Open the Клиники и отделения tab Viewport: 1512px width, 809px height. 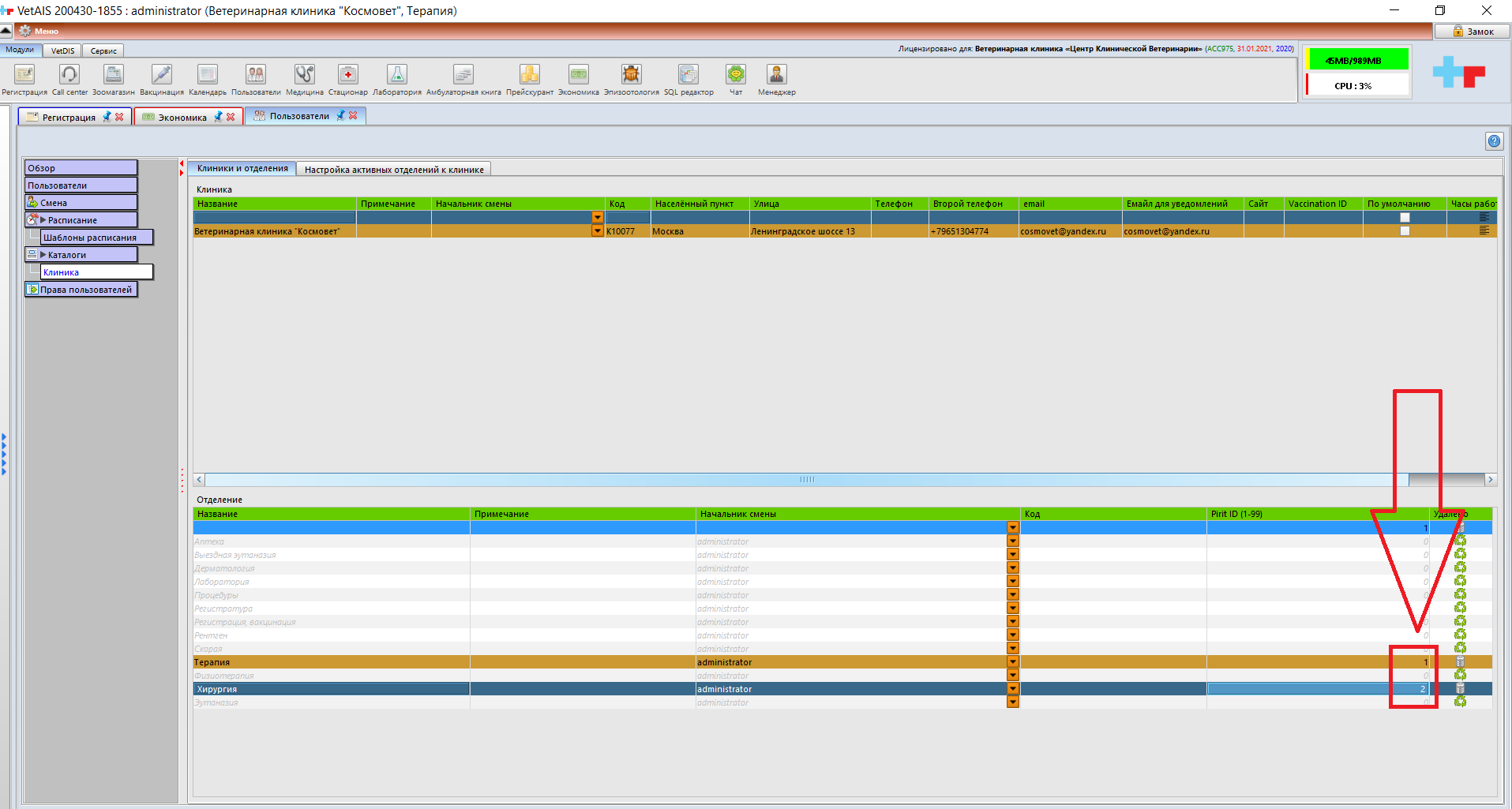click(242, 168)
